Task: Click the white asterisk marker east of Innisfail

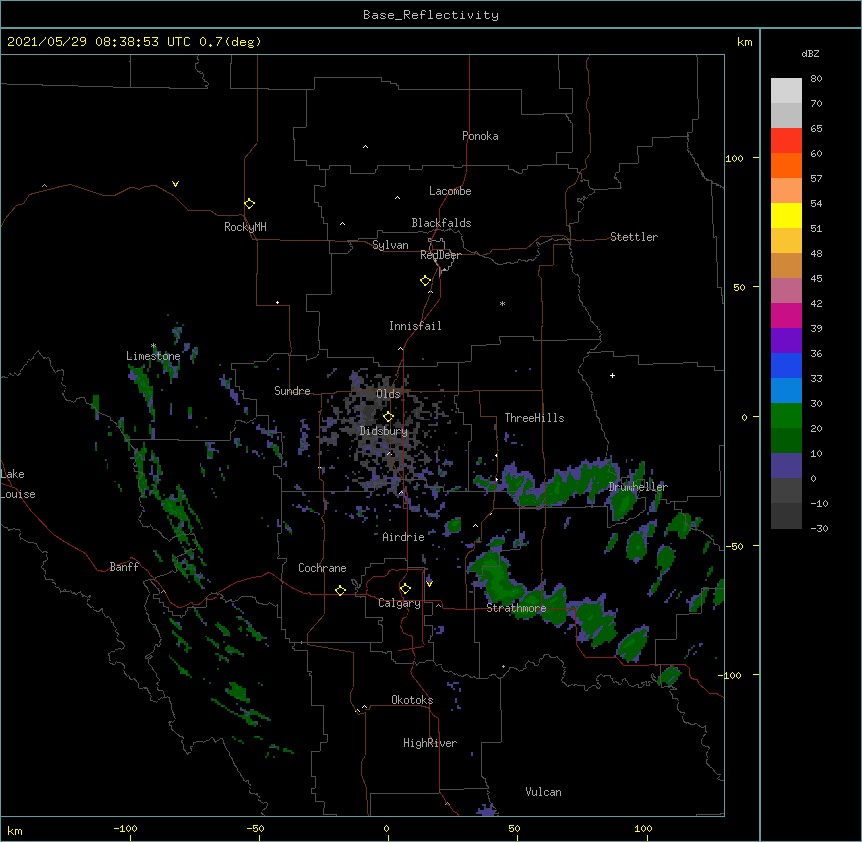Action: click(502, 303)
